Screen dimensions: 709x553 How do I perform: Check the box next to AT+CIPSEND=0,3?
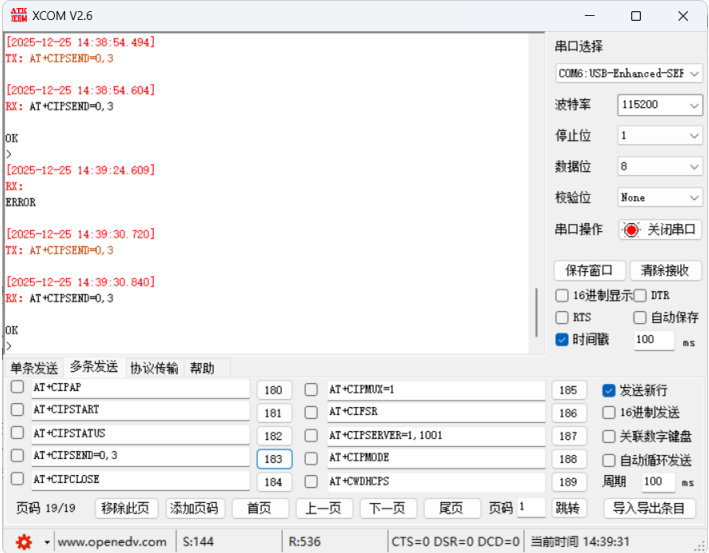click(17, 455)
